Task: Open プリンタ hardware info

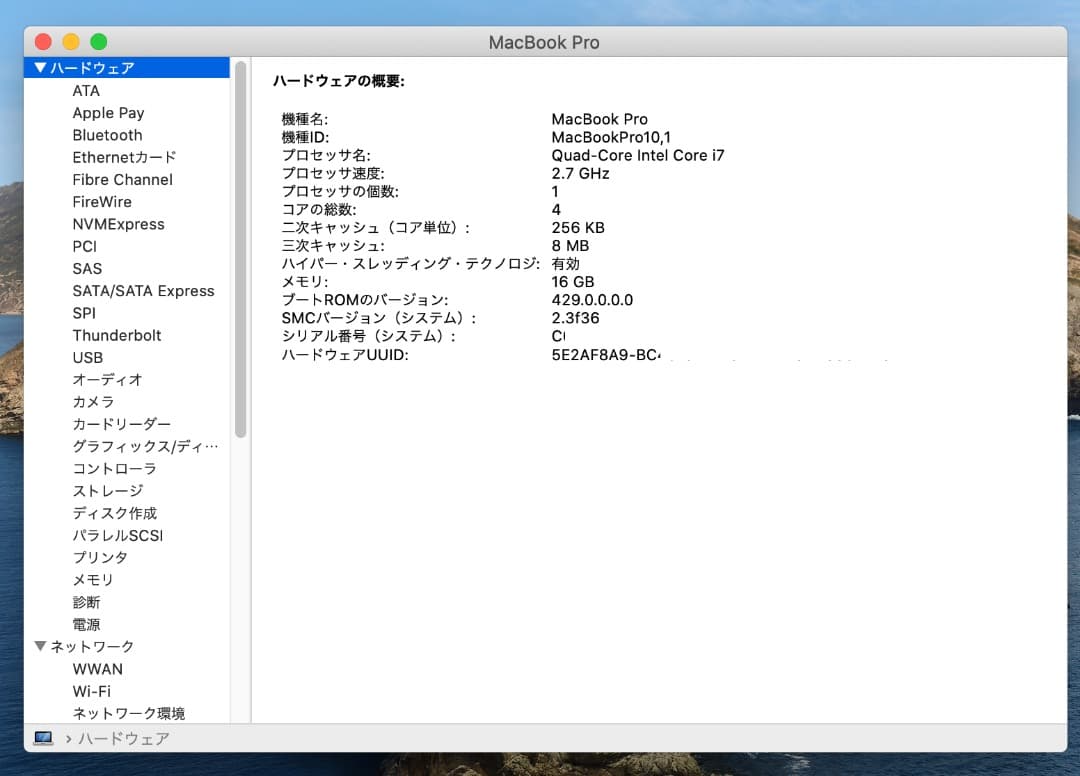Action: click(100, 558)
